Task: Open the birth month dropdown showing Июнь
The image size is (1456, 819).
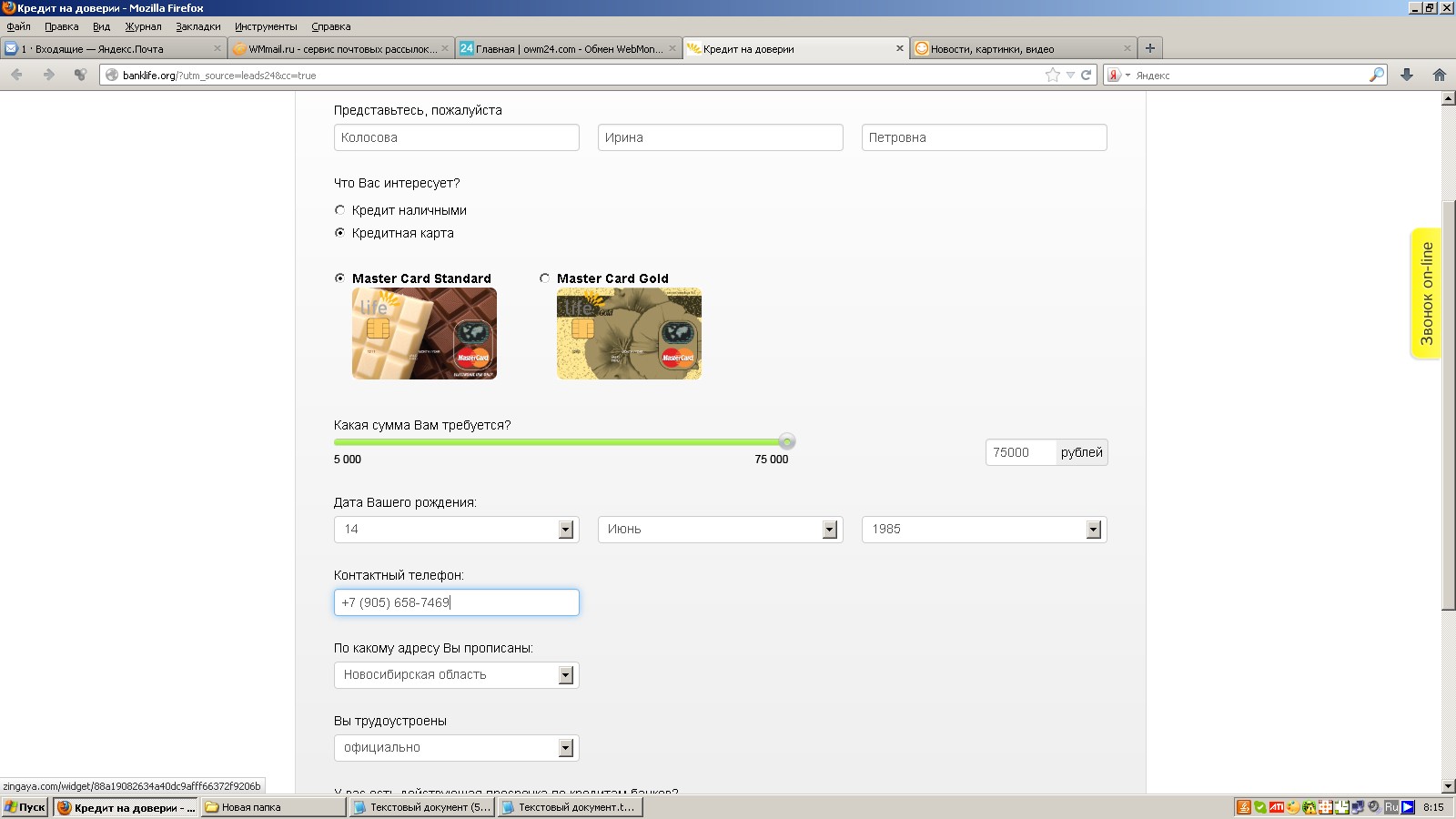Action: click(x=720, y=530)
